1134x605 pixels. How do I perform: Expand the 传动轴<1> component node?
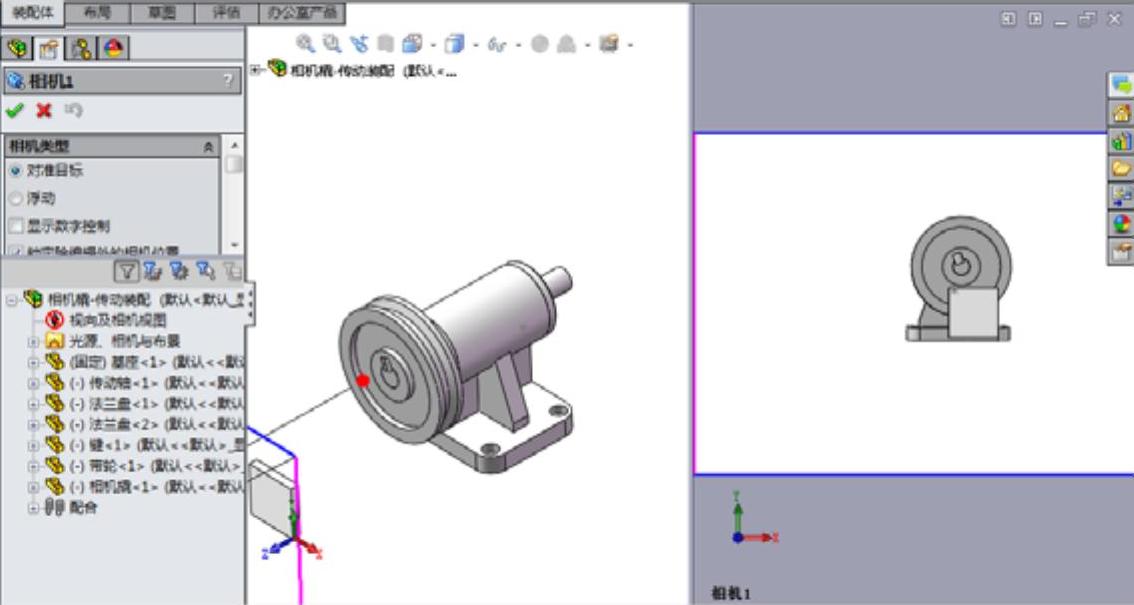32,383
